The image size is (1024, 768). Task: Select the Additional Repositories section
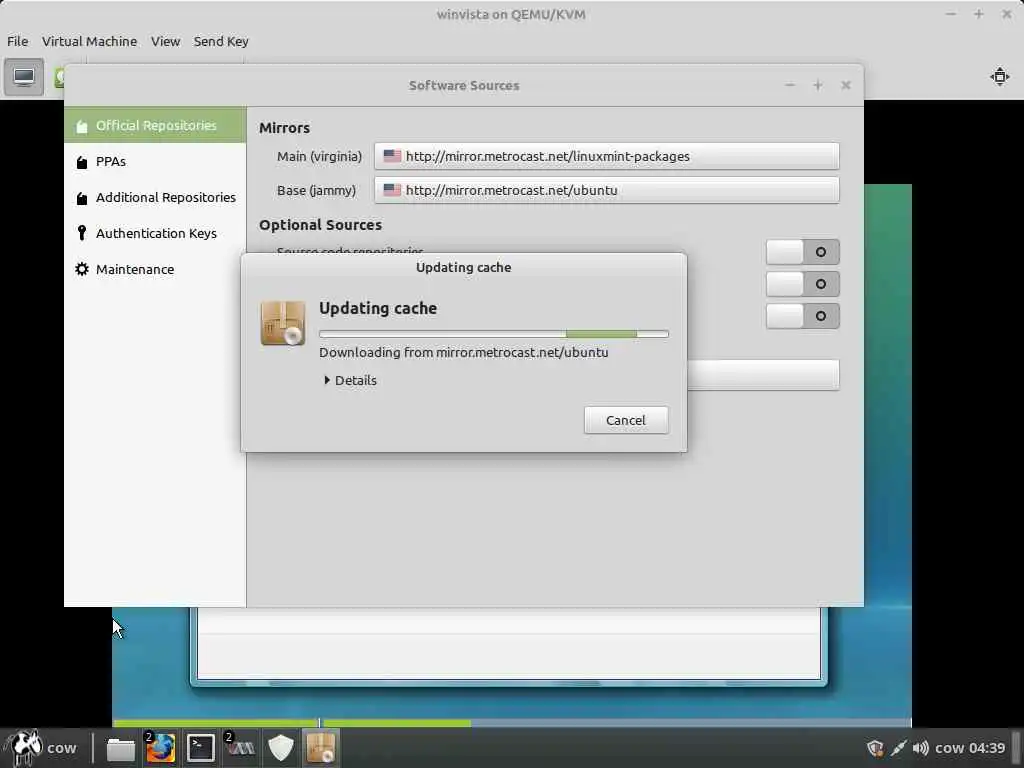point(155,197)
